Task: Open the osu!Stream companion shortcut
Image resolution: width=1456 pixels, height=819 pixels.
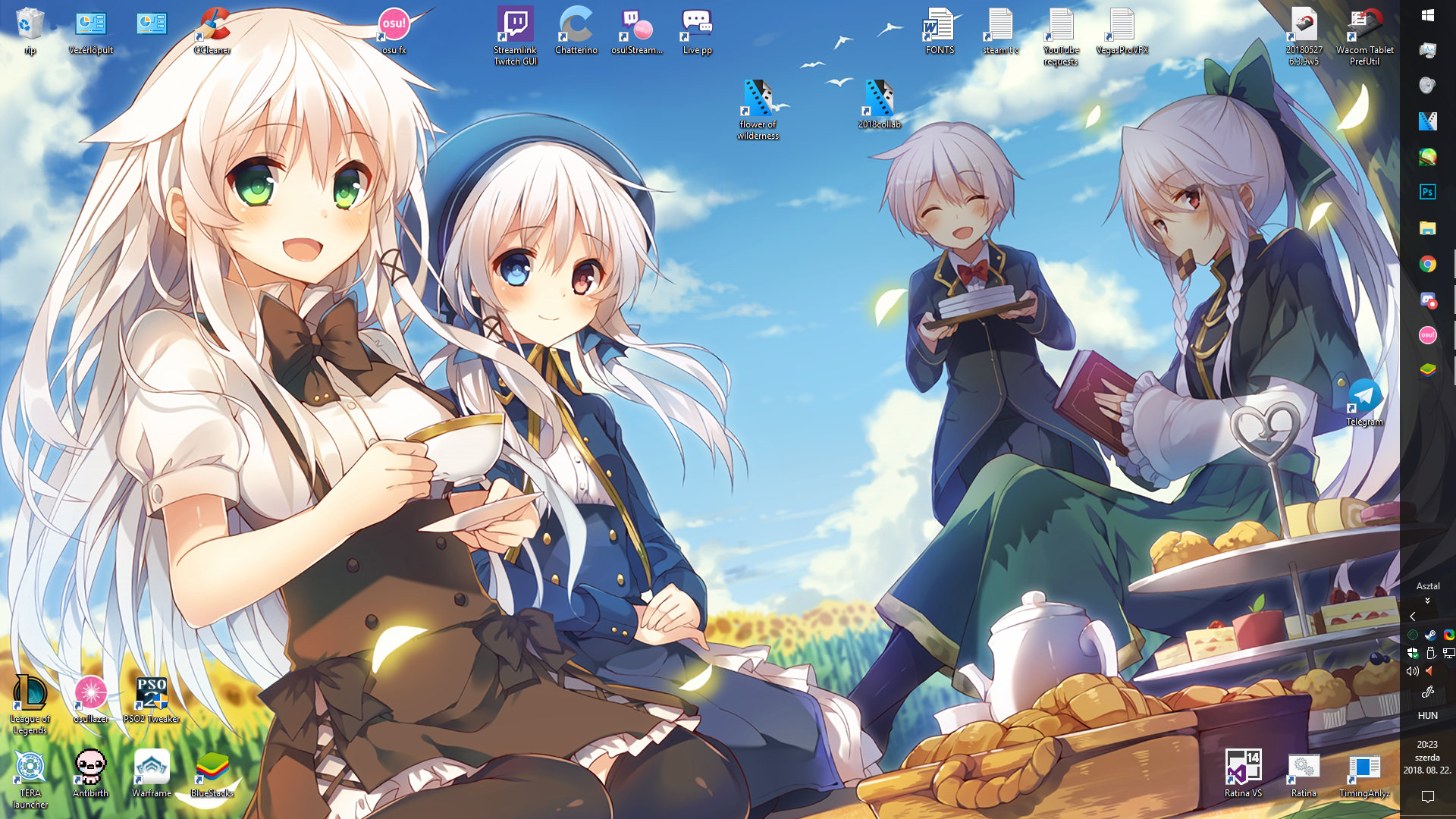Action: coord(637,30)
